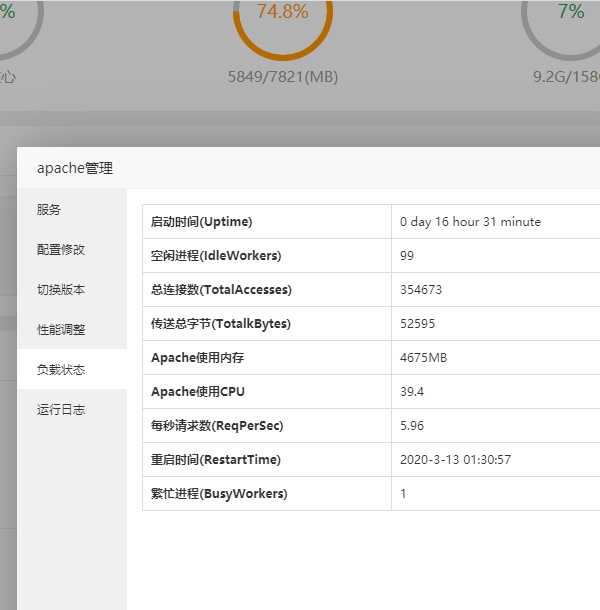The height and width of the screenshot is (610, 600).
Task: Select the restart time 2020-3-13 01:30:57
Action: [455, 459]
